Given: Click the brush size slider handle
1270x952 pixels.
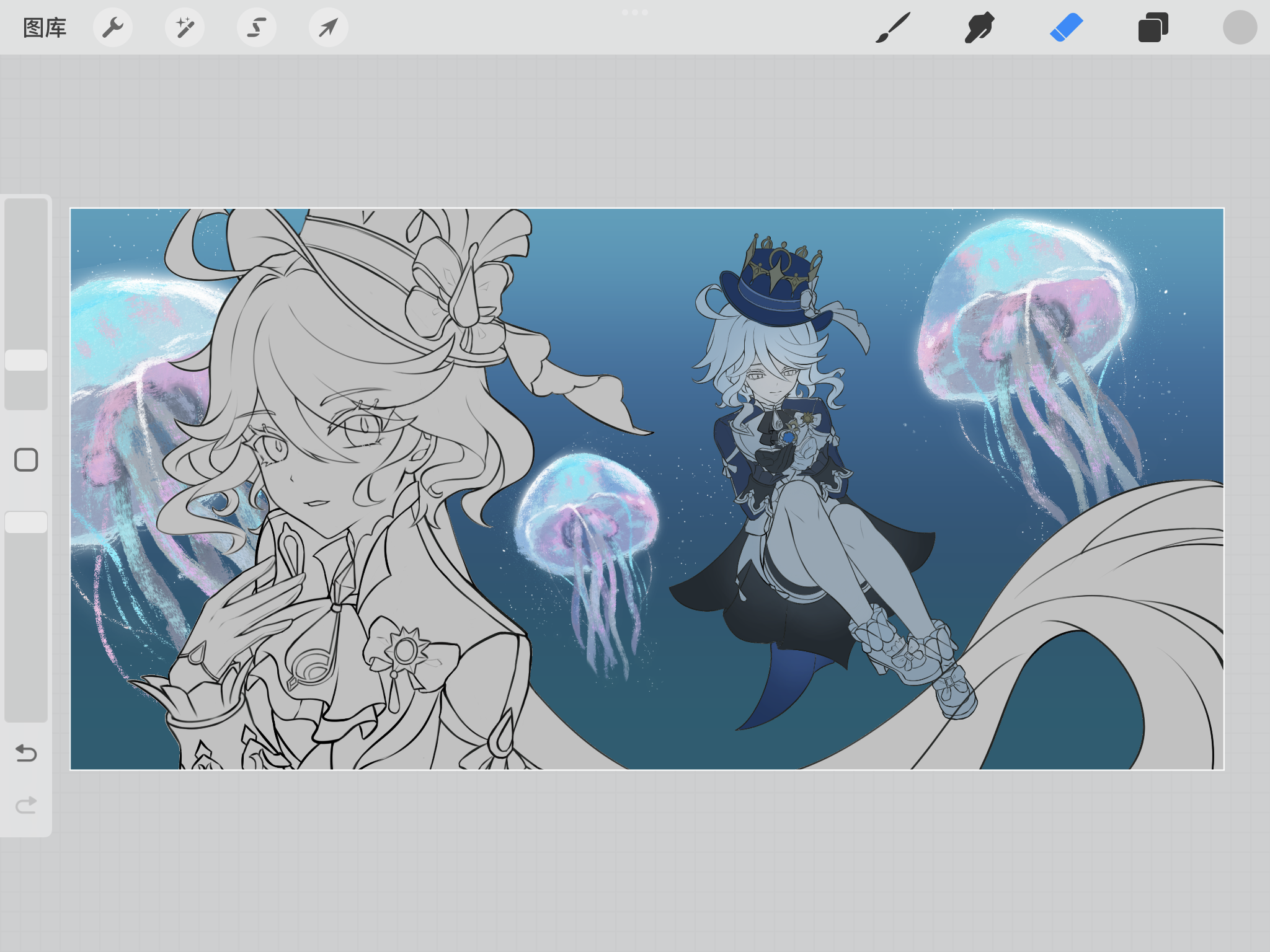Looking at the screenshot, I should [x=26, y=360].
